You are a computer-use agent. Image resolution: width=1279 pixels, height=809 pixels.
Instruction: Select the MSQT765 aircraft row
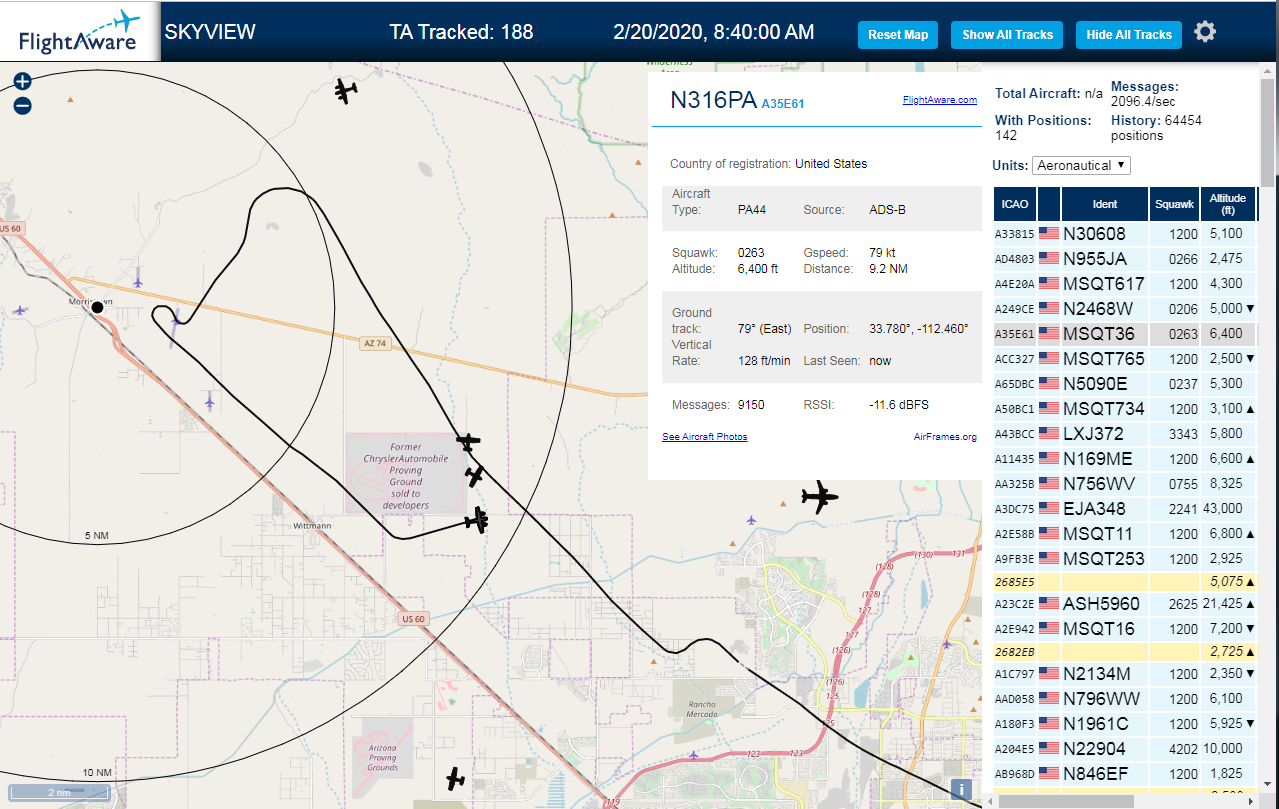1125,359
